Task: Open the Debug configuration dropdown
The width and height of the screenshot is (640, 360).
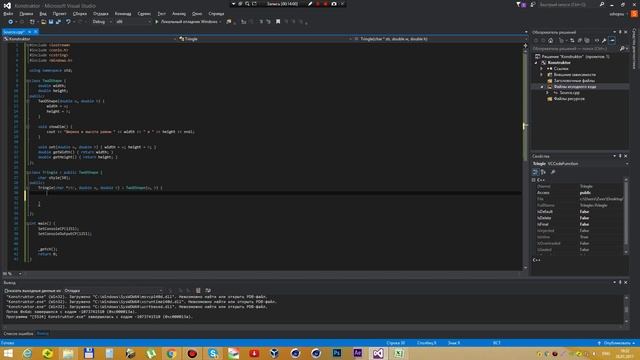Action: 102,22
